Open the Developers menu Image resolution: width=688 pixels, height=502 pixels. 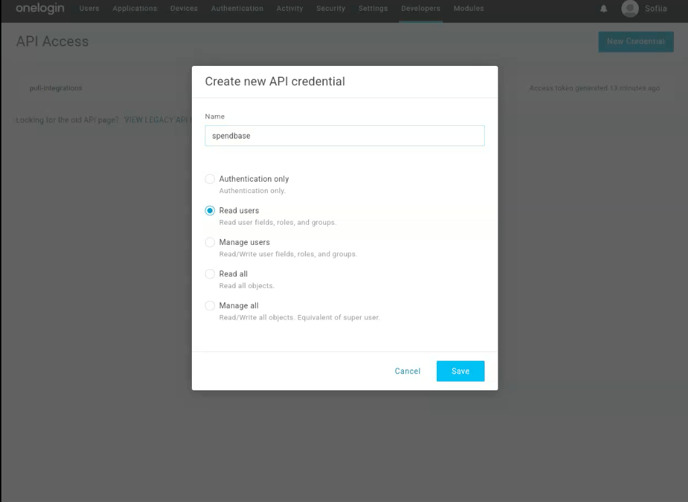pos(420,8)
